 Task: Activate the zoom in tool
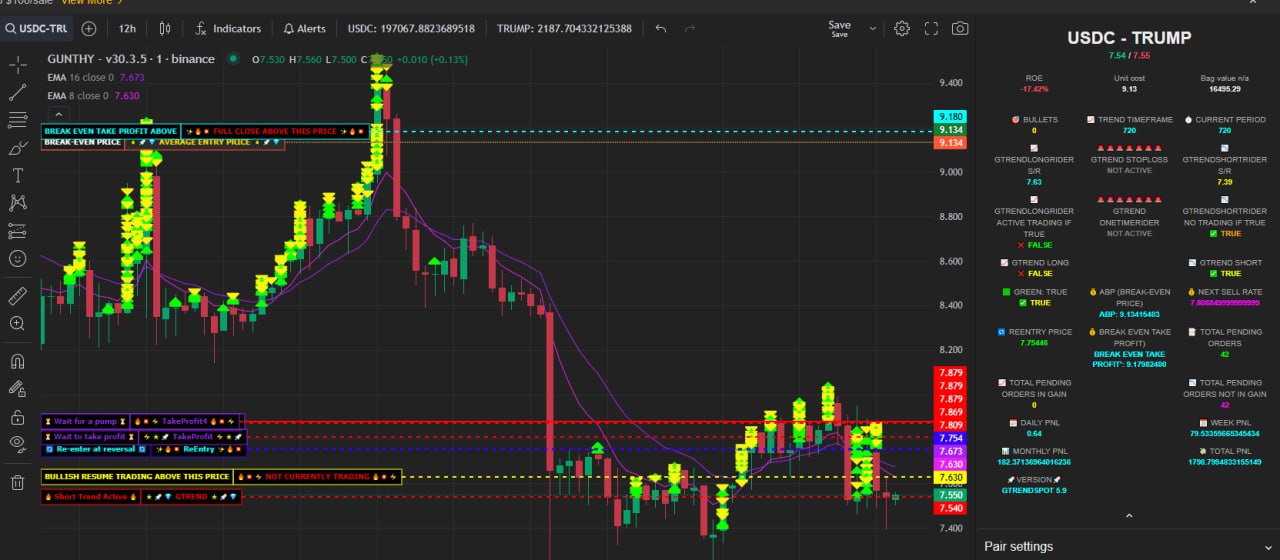pyautogui.click(x=17, y=324)
